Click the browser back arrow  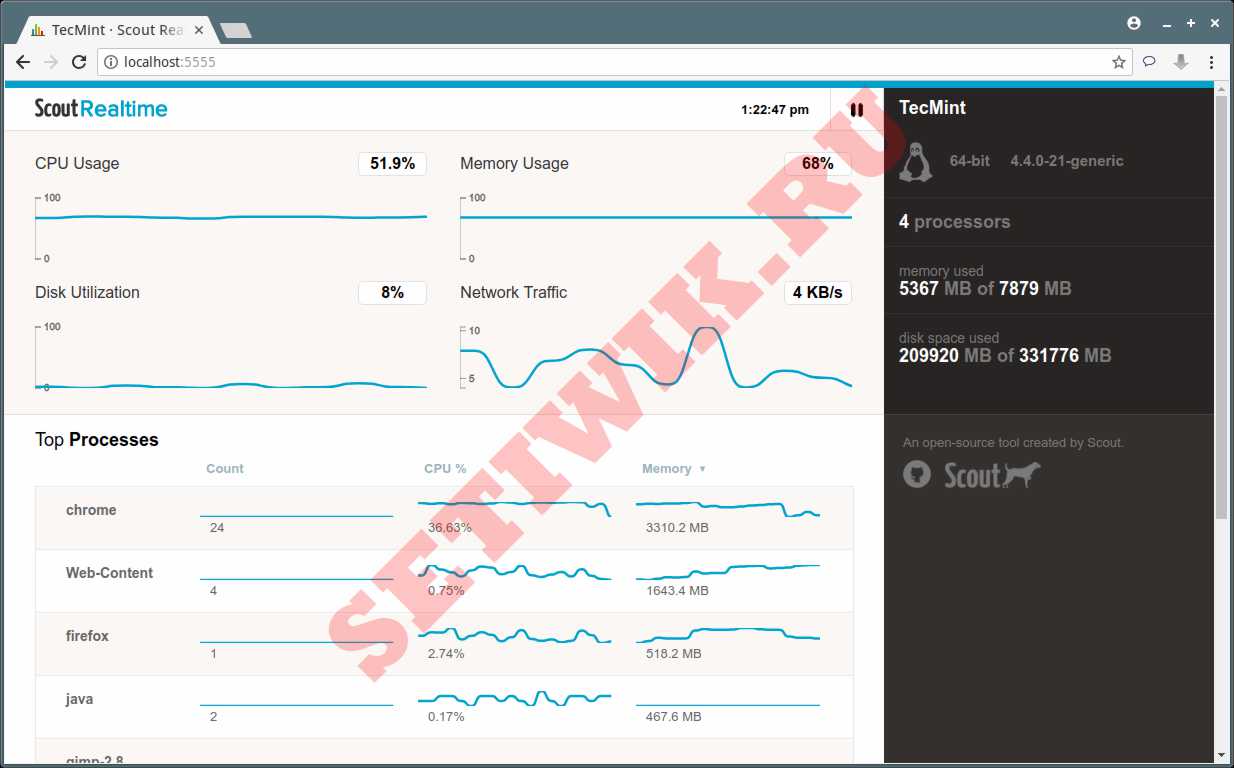[x=22, y=62]
